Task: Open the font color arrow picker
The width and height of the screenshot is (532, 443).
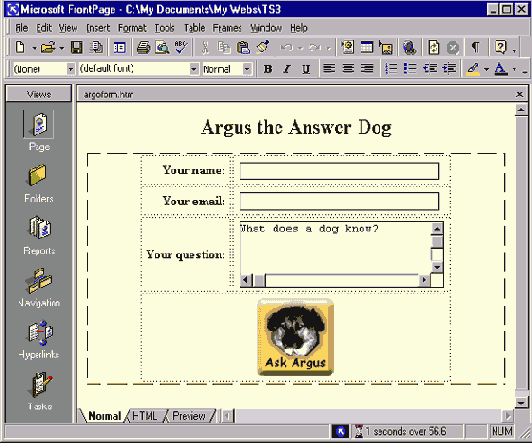Action: pos(514,69)
